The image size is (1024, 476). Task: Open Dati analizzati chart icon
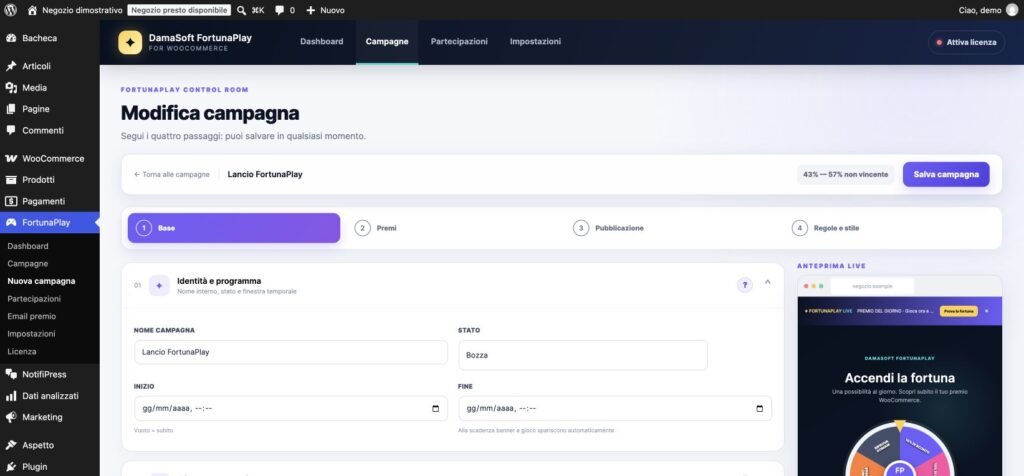tap(10, 396)
